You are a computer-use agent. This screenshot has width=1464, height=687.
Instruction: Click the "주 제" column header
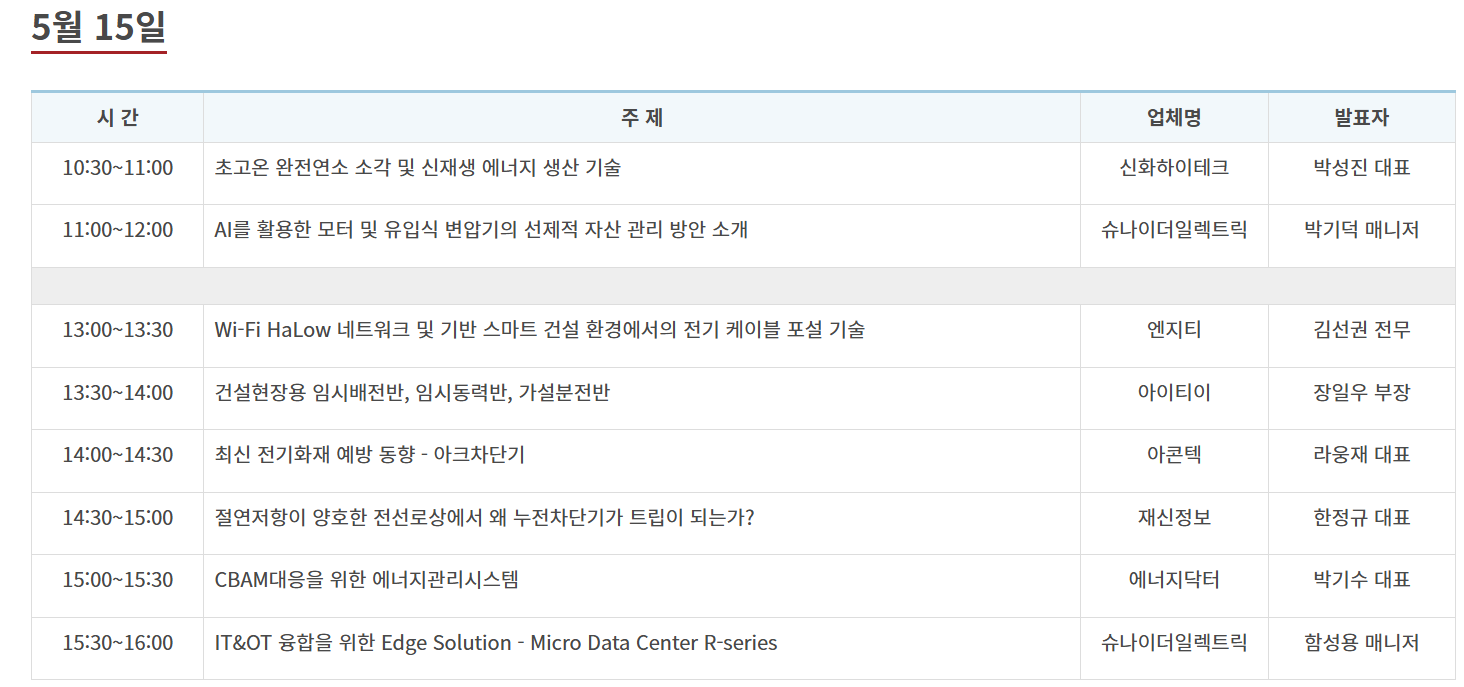click(x=641, y=118)
